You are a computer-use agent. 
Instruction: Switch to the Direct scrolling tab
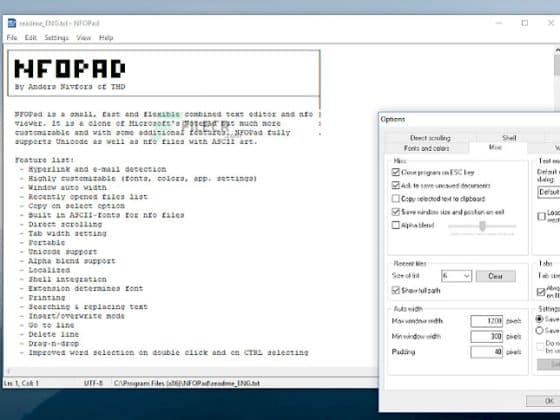click(x=430, y=138)
